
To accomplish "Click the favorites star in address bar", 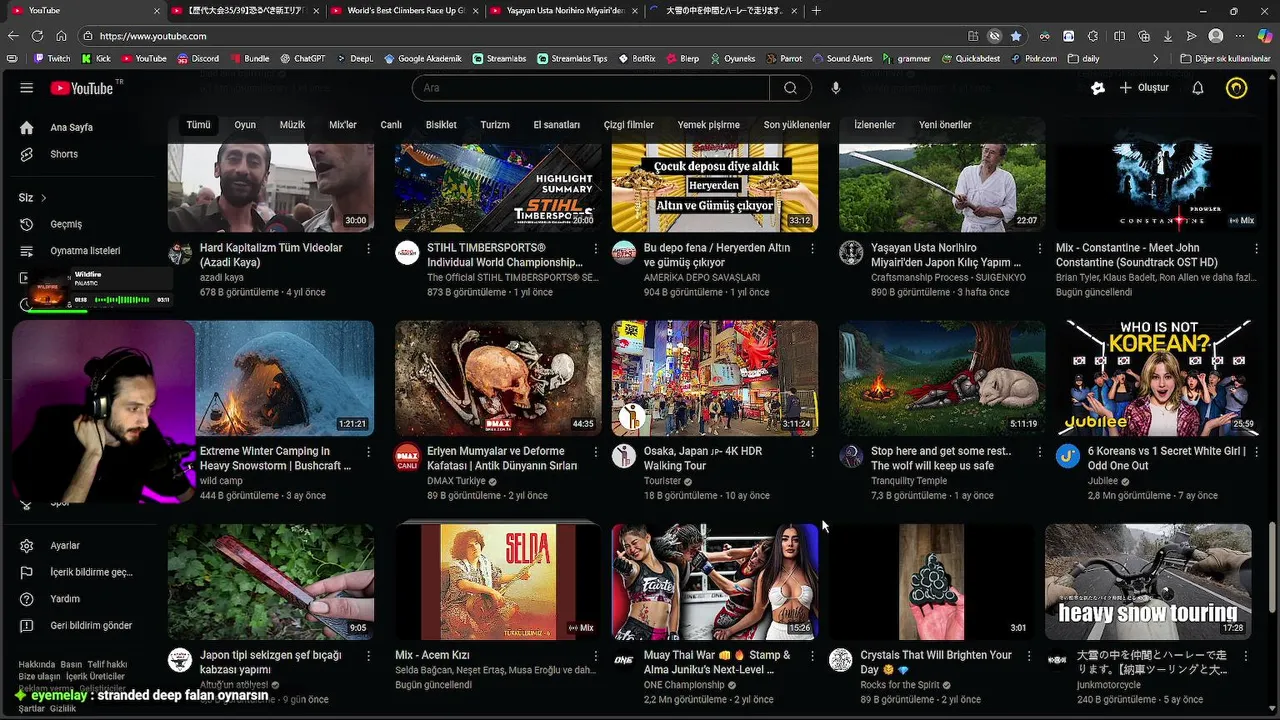I will (1016, 36).
